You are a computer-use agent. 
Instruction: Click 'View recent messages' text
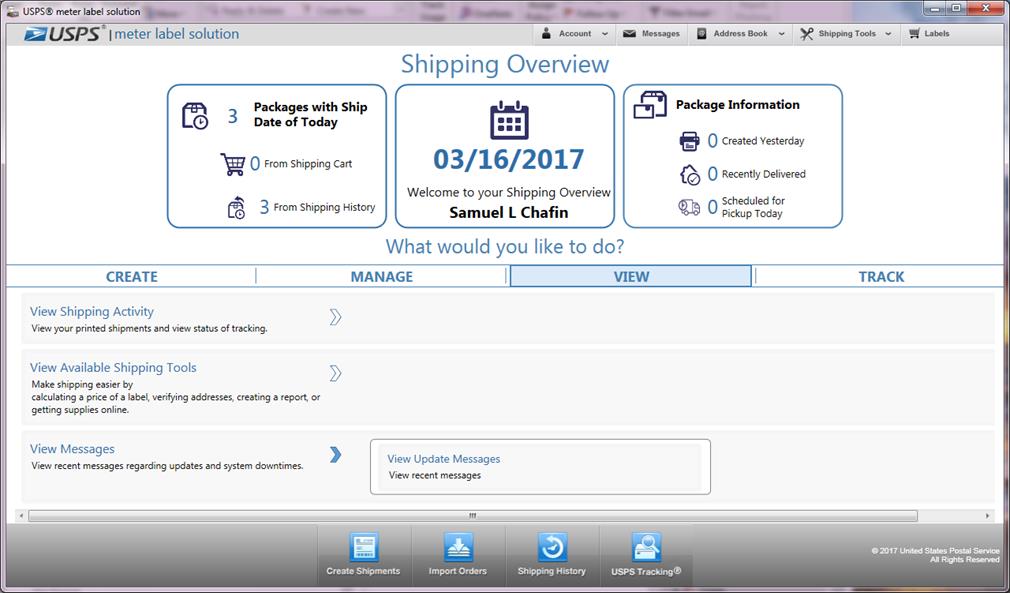click(435, 475)
